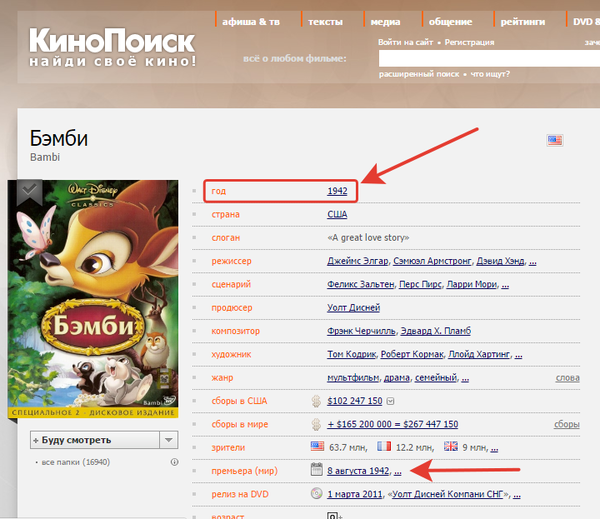The image size is (600, 519).
Task: Click the $102 247 150 box office link
Action: pyautogui.click(x=355, y=401)
